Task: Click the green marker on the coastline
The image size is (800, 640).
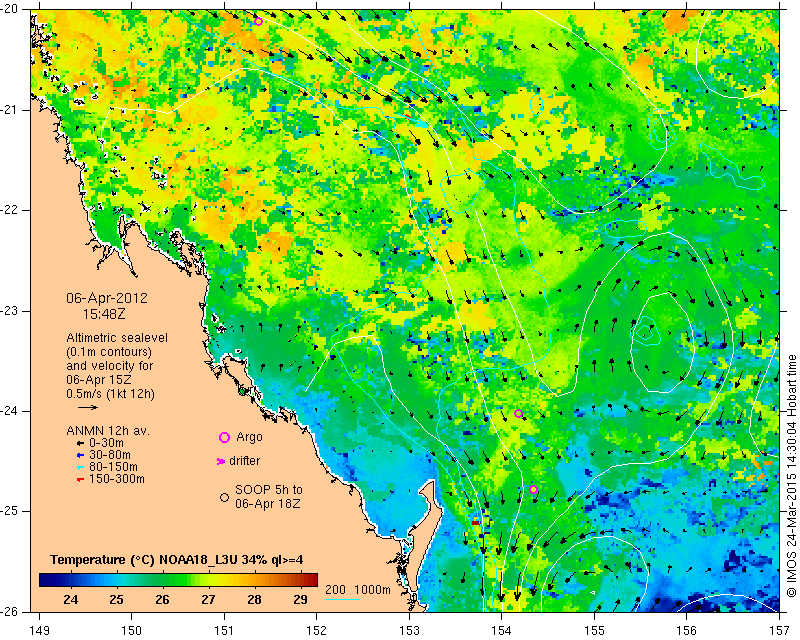Action: (x=242, y=391)
